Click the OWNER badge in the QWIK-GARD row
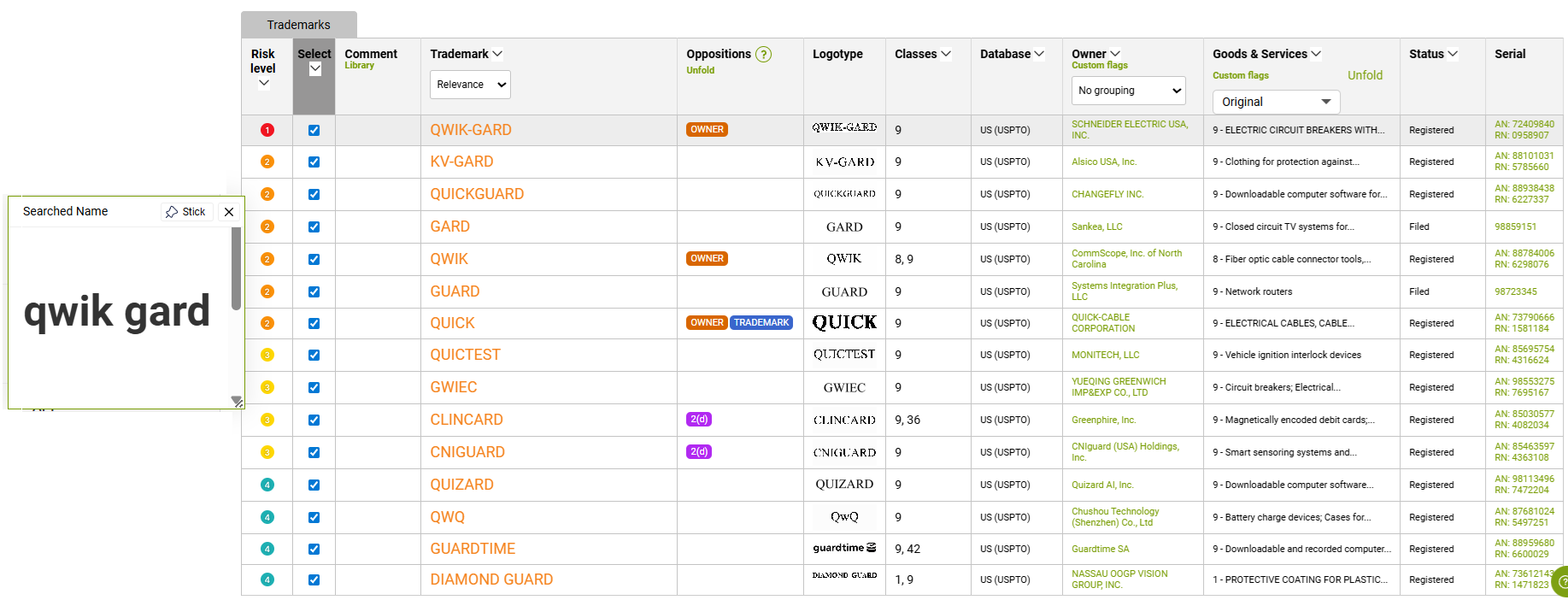 point(707,130)
